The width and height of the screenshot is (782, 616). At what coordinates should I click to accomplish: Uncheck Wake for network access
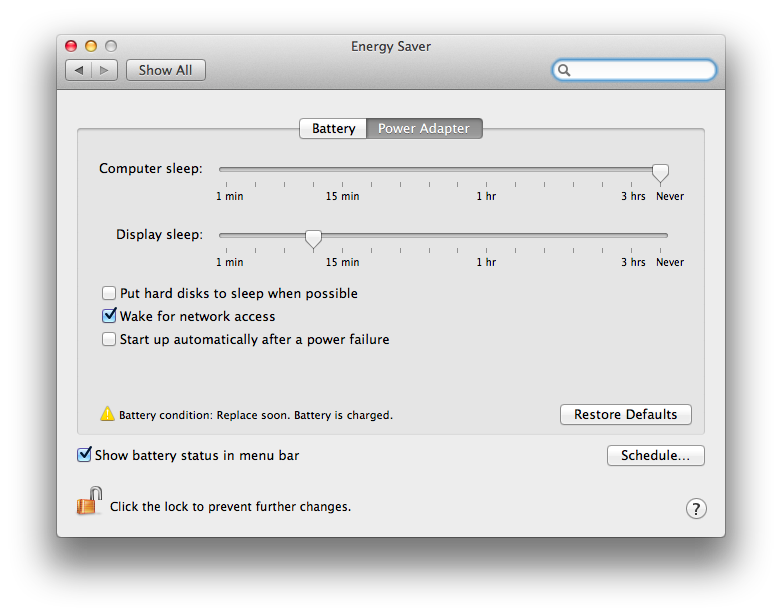[x=109, y=316]
